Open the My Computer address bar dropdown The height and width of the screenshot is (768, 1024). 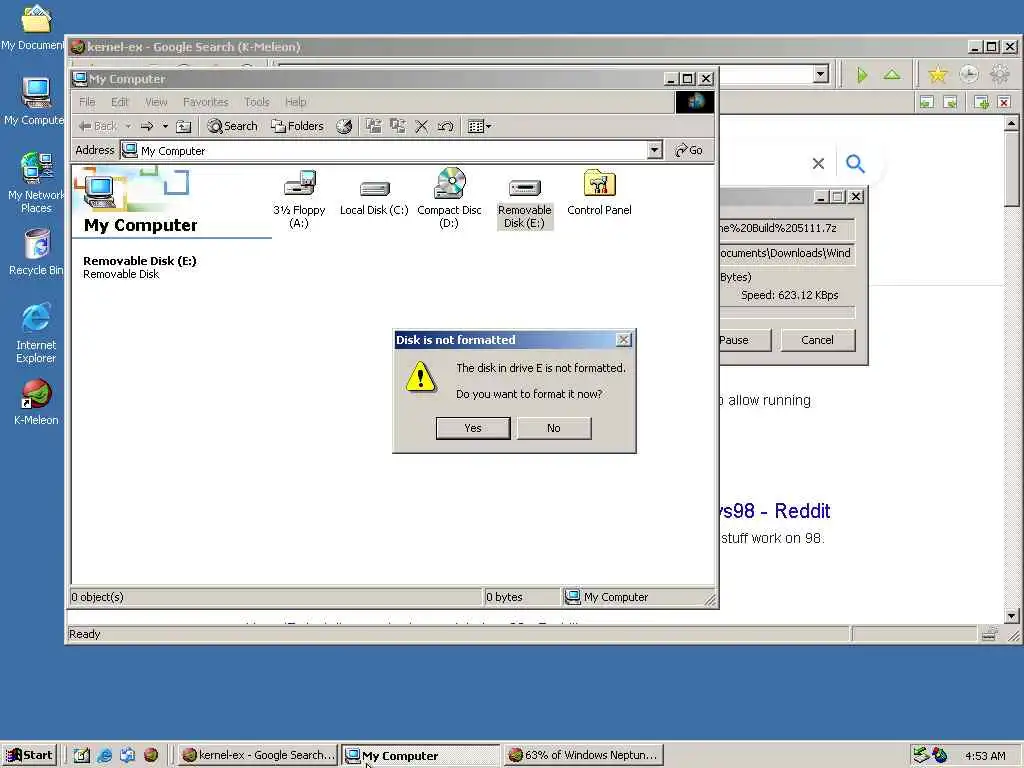[654, 151]
